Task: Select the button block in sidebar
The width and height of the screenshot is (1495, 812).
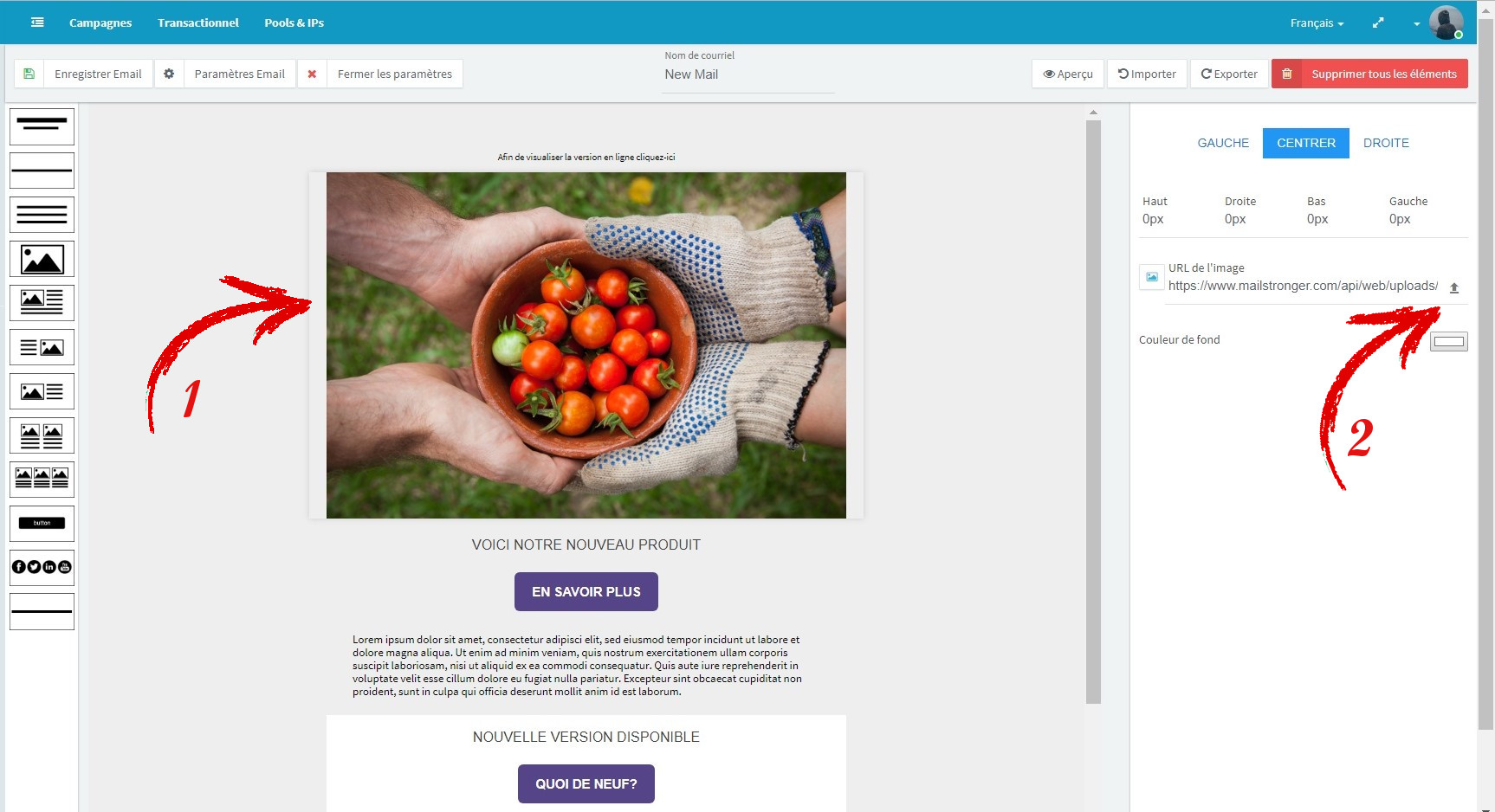Action: pos(42,524)
